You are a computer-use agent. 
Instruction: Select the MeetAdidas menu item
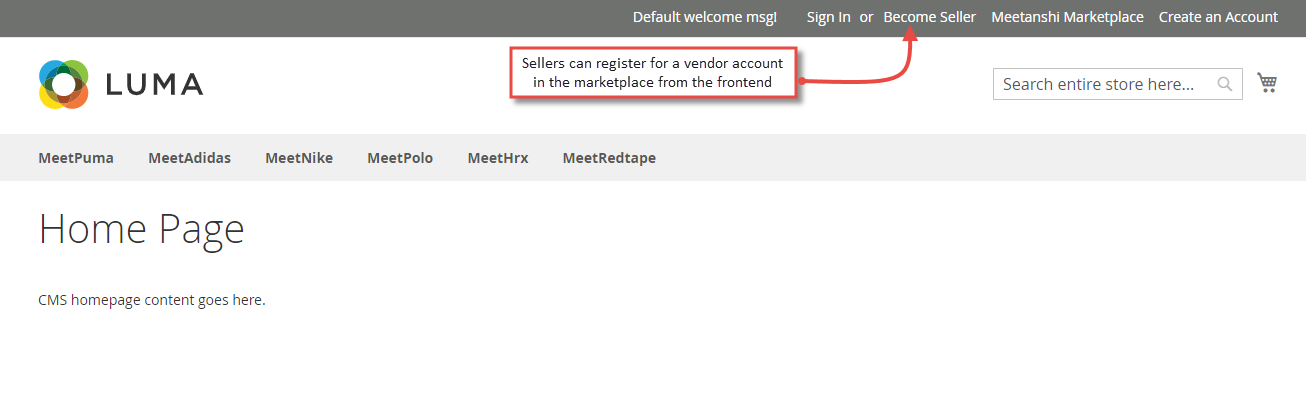190,158
